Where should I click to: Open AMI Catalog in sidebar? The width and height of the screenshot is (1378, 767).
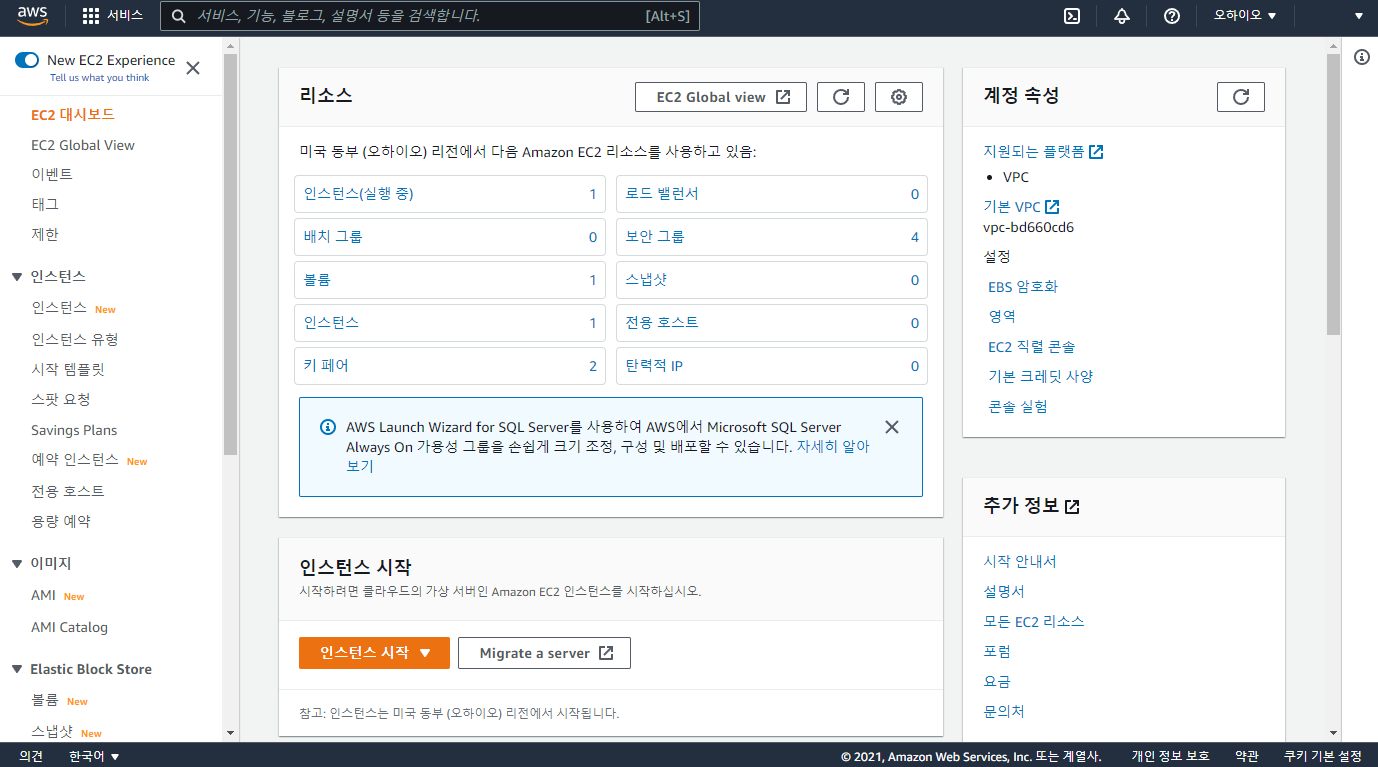tap(69, 627)
